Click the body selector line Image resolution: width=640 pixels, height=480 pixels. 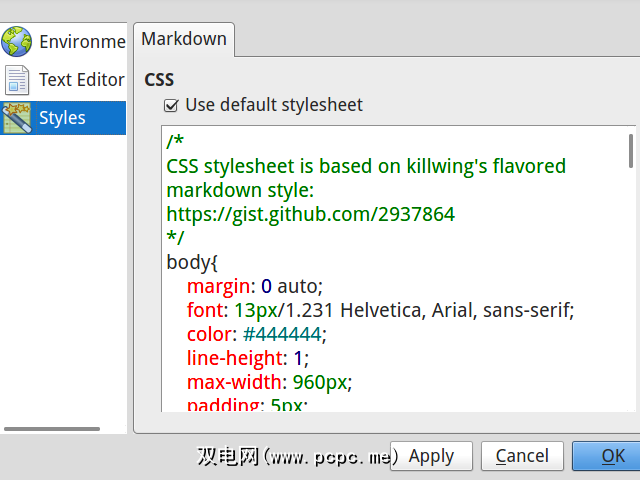192,261
